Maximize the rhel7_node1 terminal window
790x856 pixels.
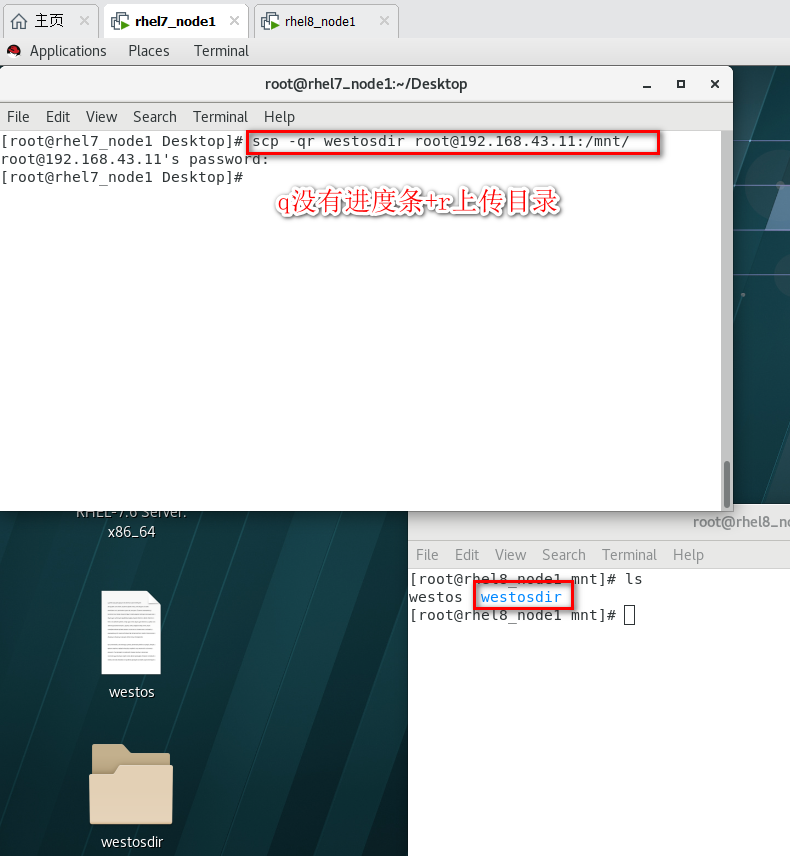pyautogui.click(x=681, y=84)
